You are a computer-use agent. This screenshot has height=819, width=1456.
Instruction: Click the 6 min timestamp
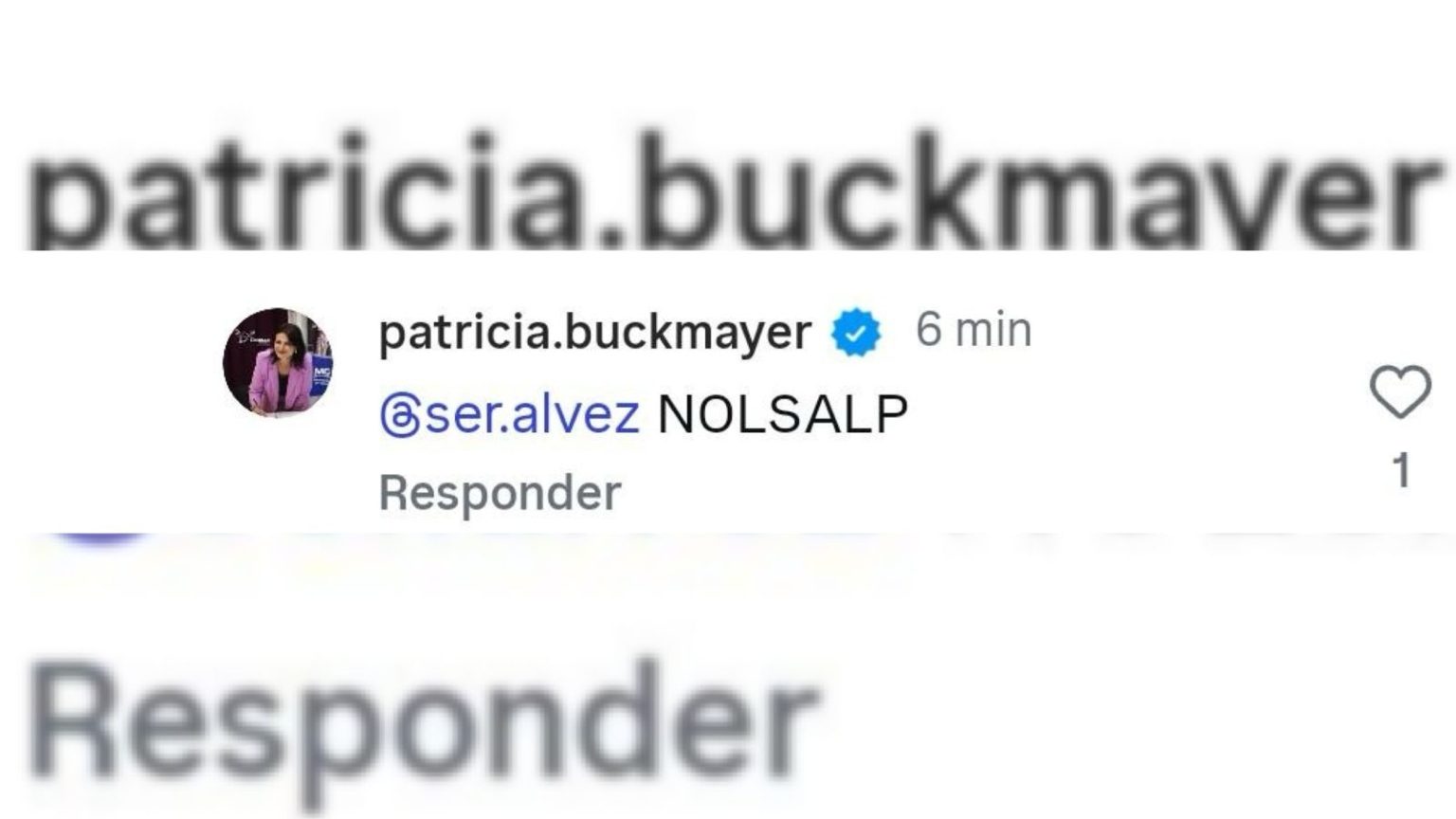pyautogui.click(x=974, y=330)
